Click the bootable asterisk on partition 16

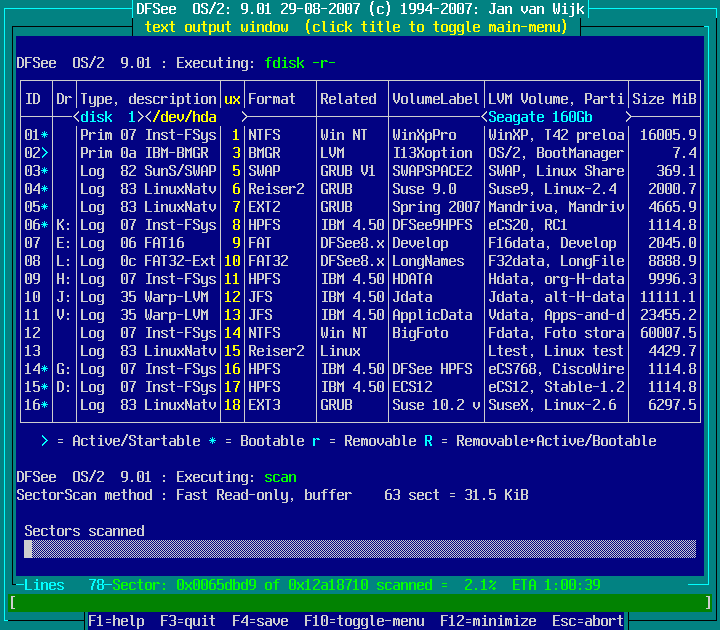44,405
